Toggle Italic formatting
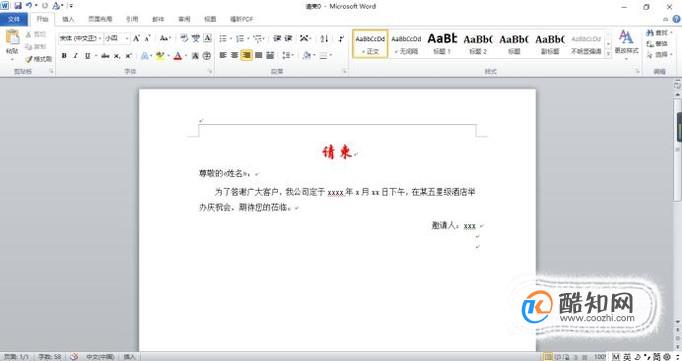 [75, 56]
